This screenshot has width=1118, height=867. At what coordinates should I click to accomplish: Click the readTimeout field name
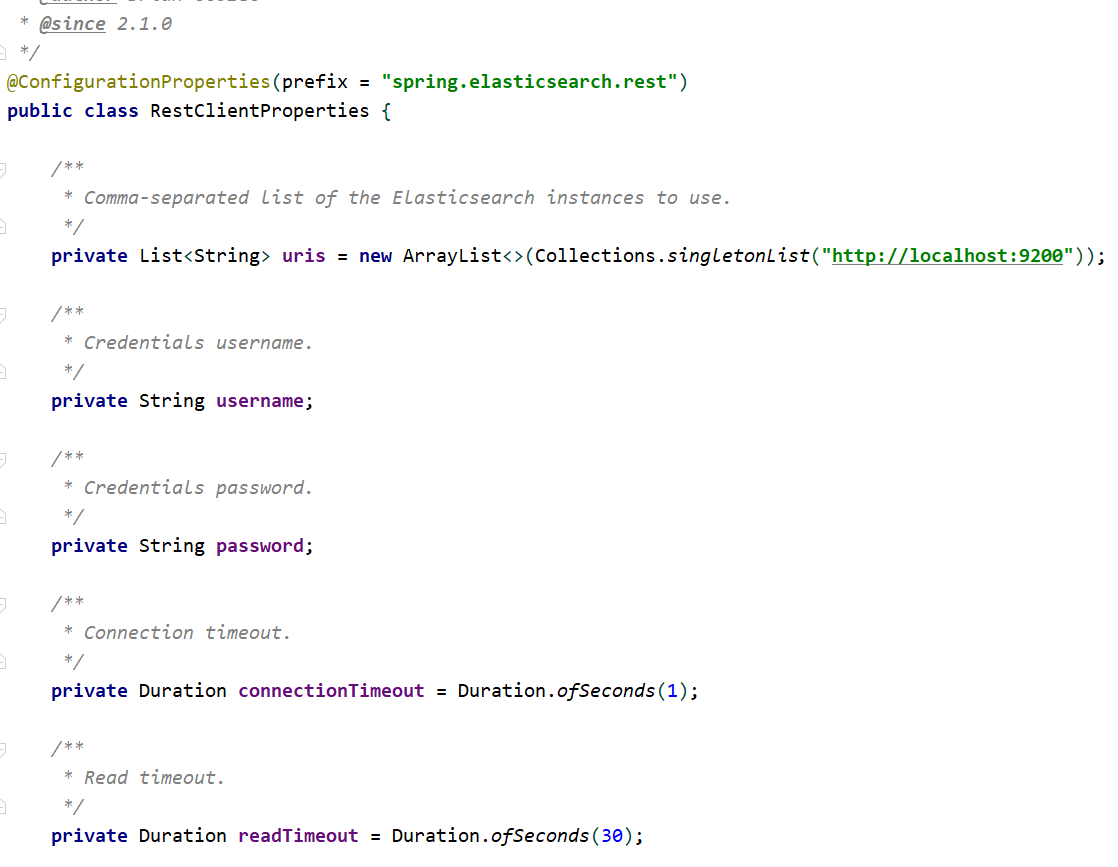tap(298, 836)
